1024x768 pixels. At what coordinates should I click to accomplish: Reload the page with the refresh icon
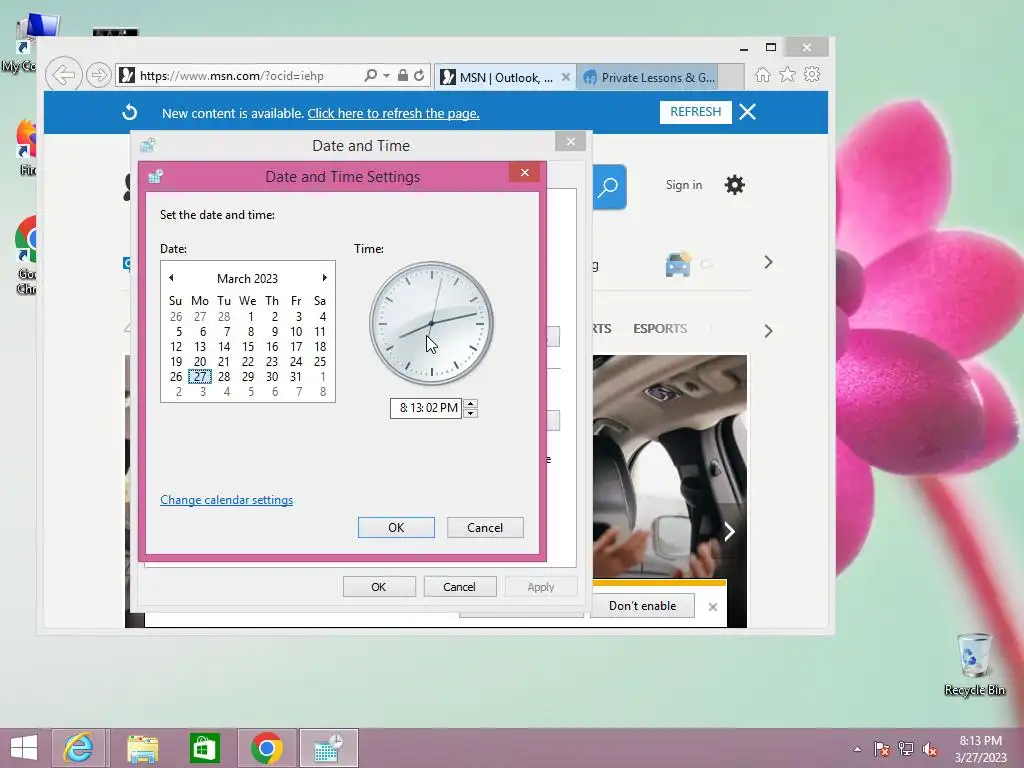click(419, 75)
